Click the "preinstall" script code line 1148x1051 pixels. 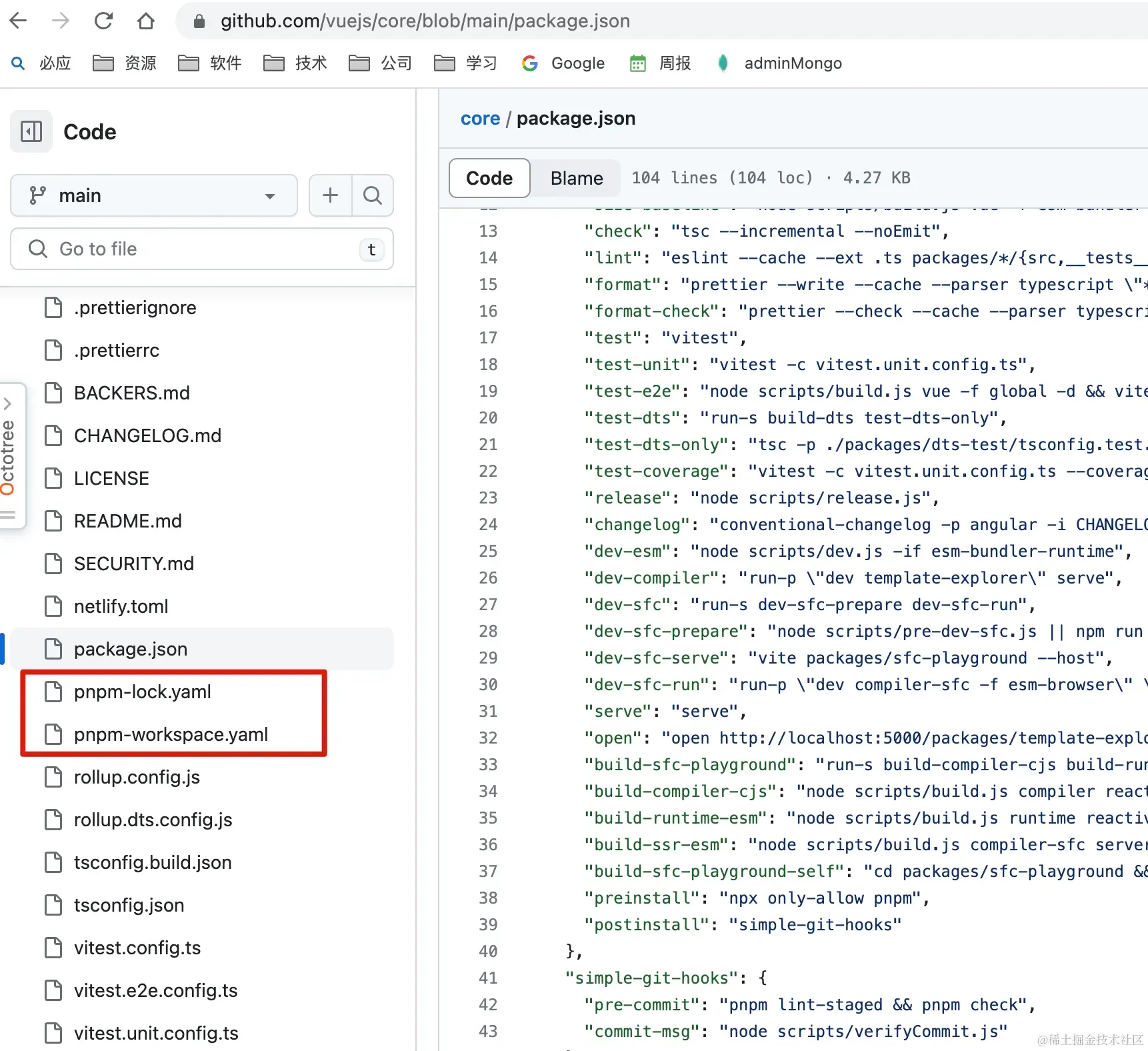click(x=757, y=898)
